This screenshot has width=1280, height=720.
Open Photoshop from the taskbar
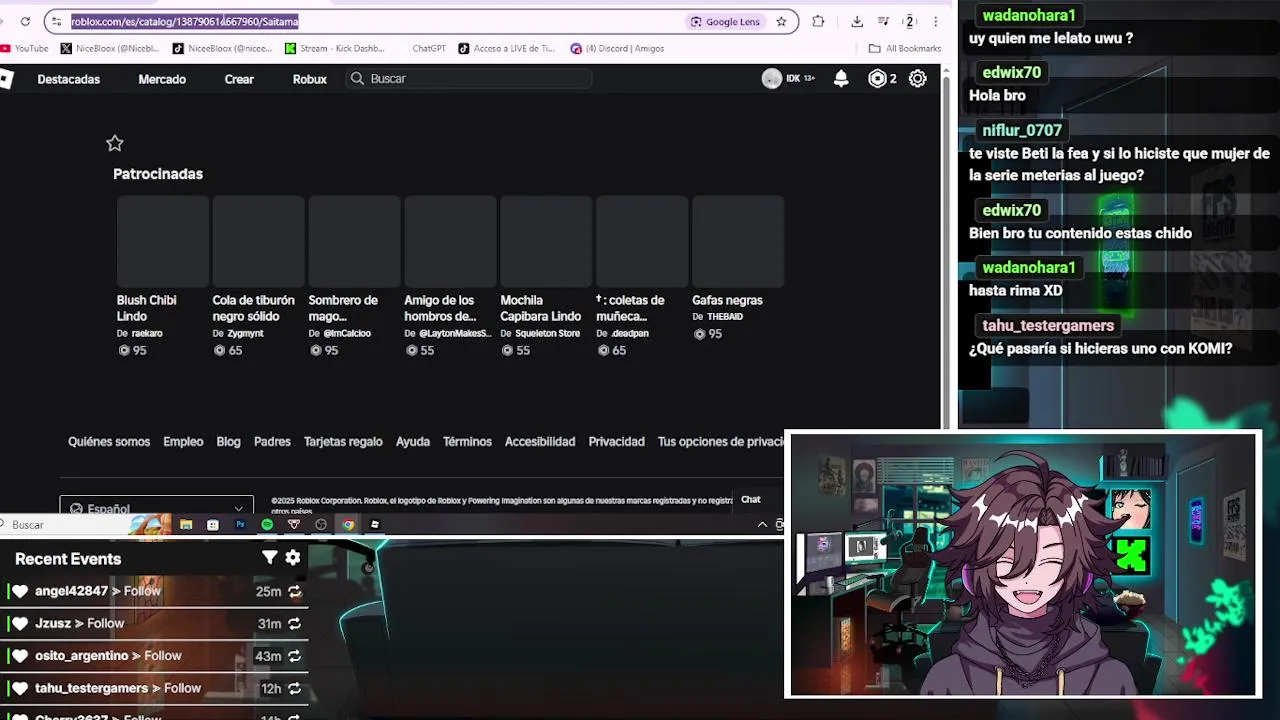[240, 524]
